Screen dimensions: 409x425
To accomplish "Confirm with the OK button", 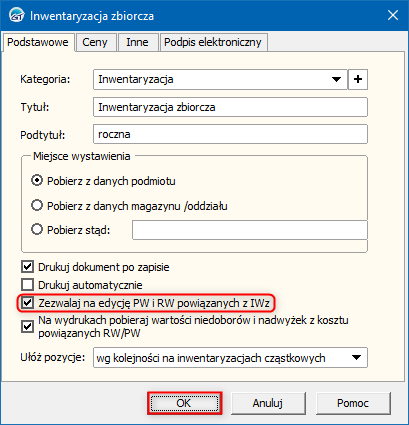I will [x=184, y=403].
